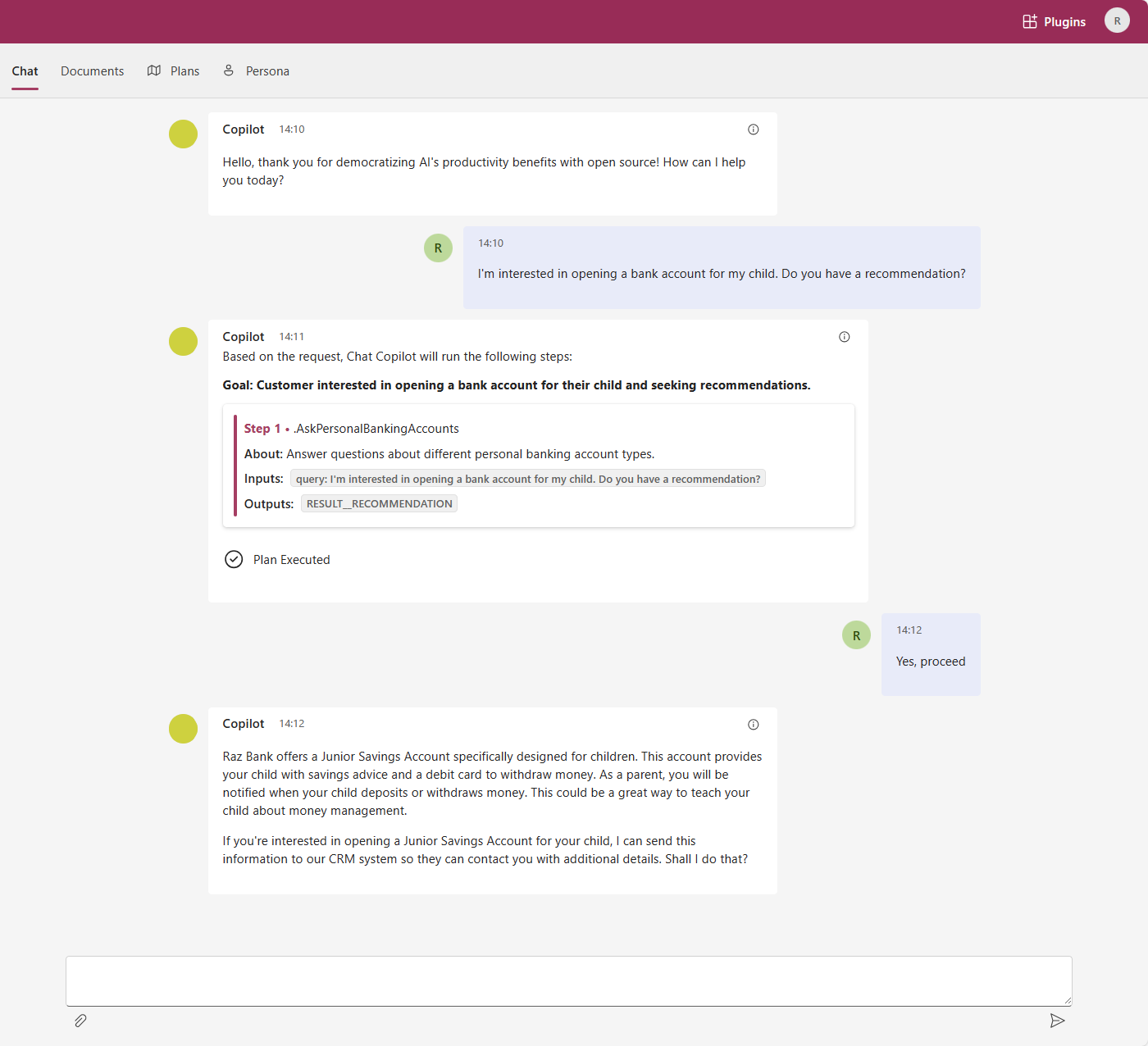Click the RESULT__RECOMMENDATION output badge
1148x1046 pixels.
(x=379, y=504)
